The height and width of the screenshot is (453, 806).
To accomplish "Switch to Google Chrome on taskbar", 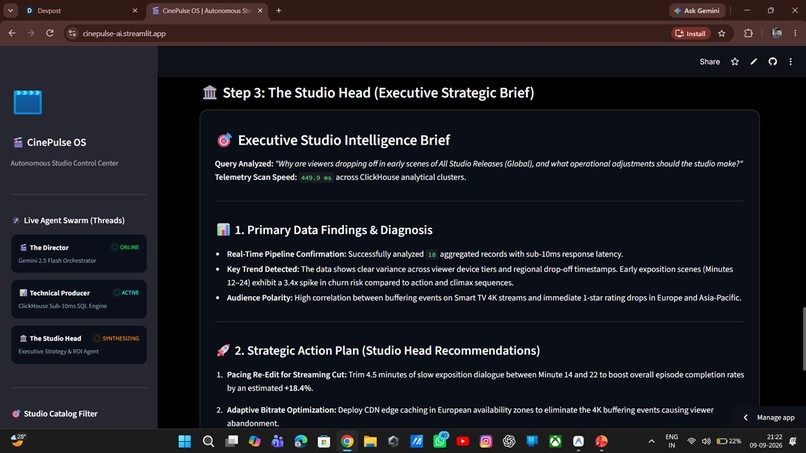I will pos(347,441).
